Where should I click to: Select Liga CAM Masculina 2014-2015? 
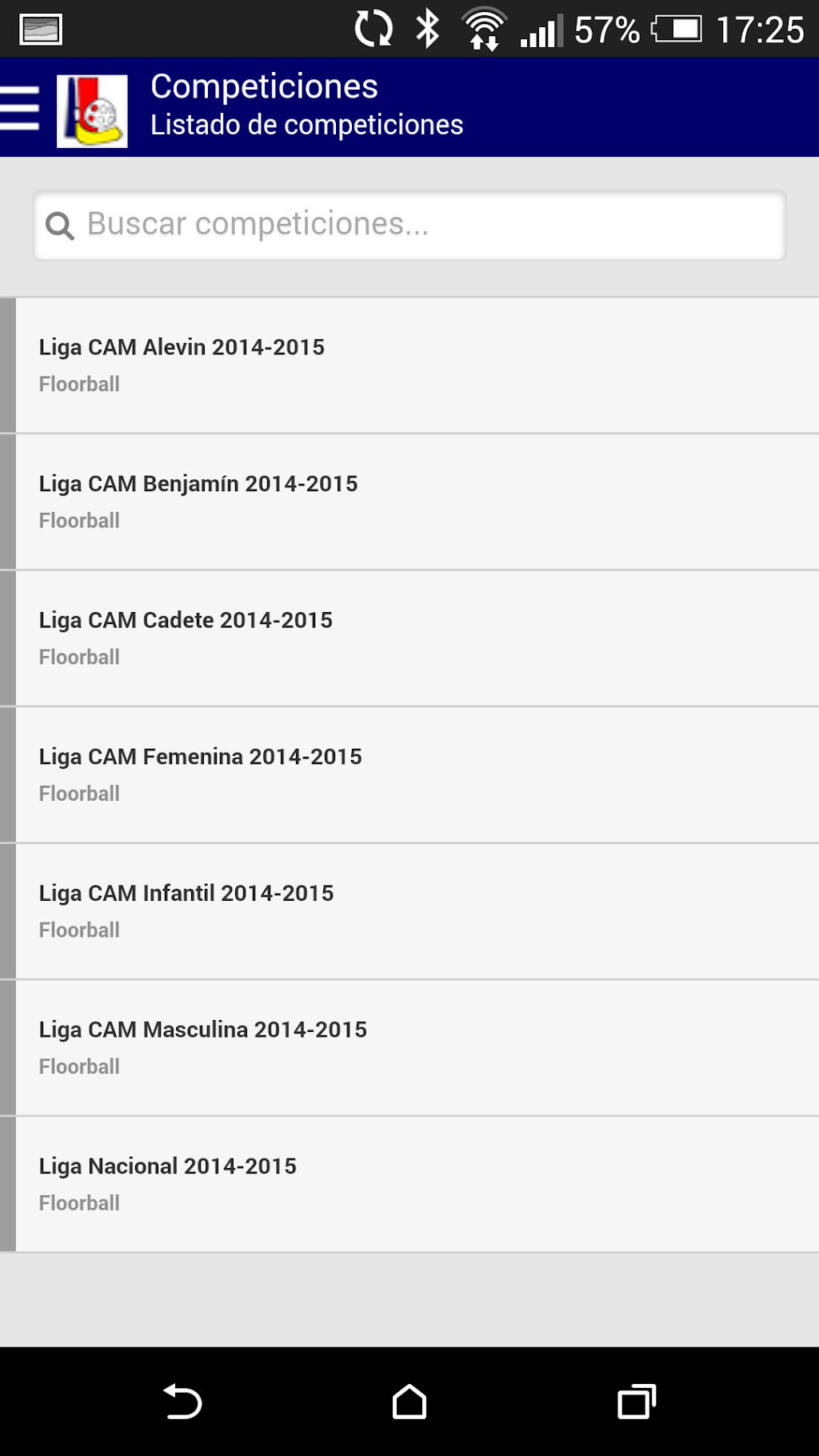pos(416,1047)
